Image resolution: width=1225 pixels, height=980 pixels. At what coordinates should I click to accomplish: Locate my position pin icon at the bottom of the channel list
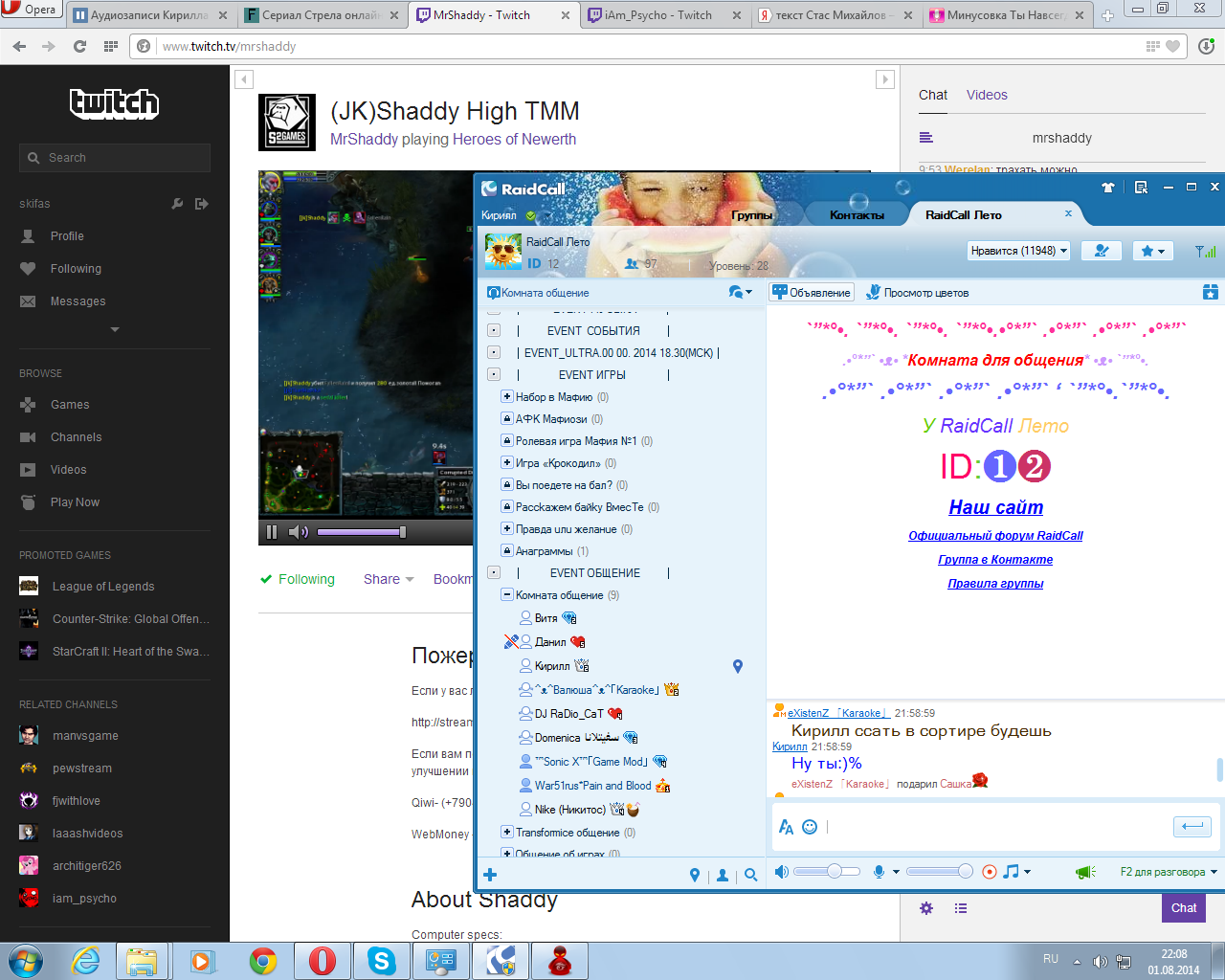(x=695, y=875)
